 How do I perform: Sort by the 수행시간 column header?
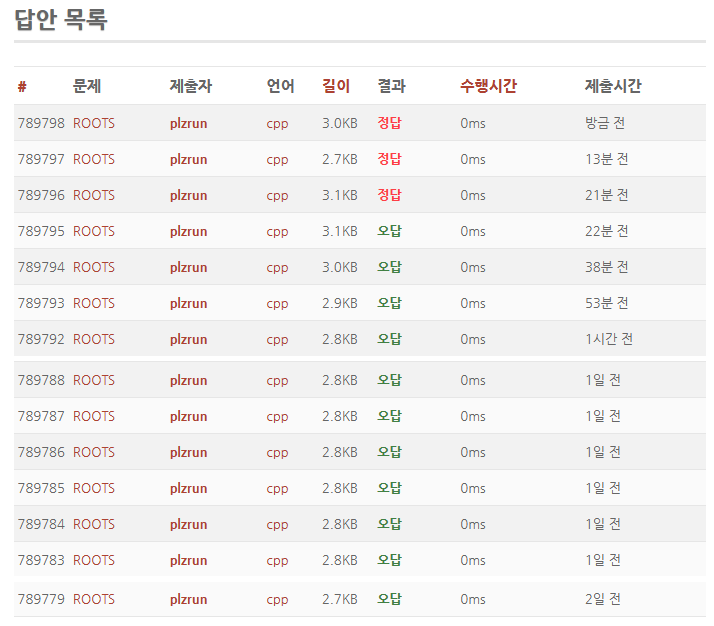488,87
